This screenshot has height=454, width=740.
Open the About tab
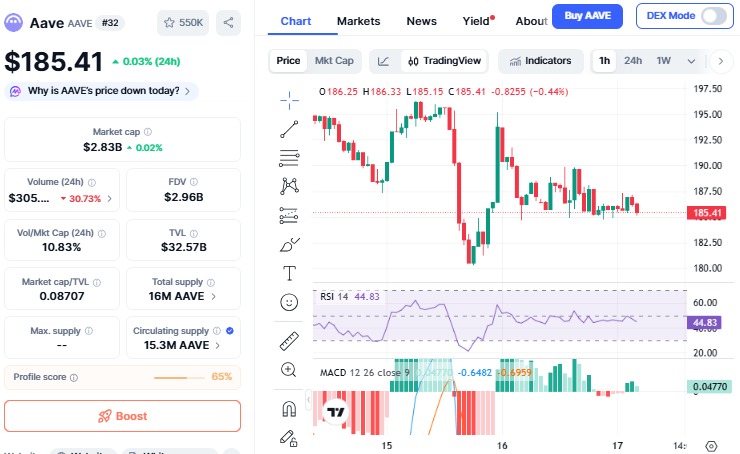click(x=531, y=21)
